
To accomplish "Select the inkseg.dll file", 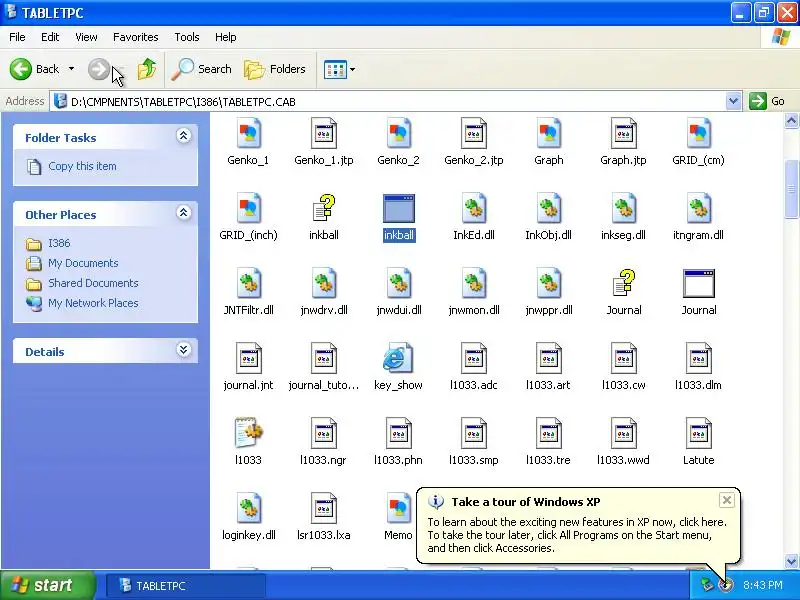I will tap(623, 217).
